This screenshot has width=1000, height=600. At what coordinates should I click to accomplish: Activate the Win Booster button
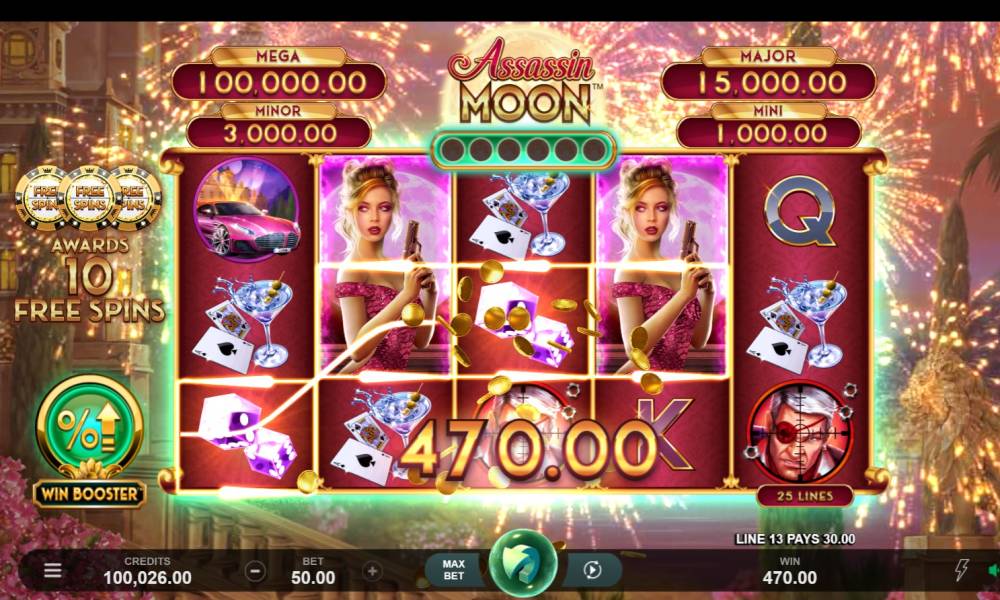[90, 441]
